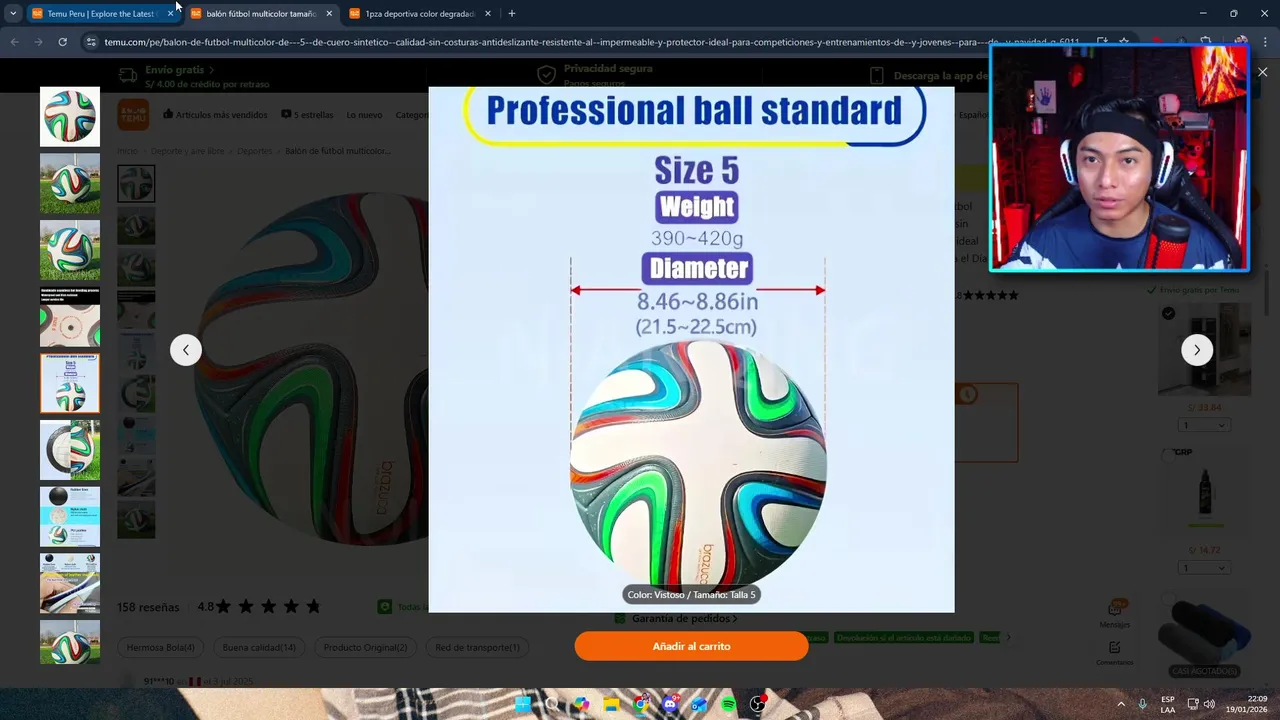The height and width of the screenshot is (720, 1280).
Task: Select the third thumbnail in the lightbox strip
Action: 70,250
